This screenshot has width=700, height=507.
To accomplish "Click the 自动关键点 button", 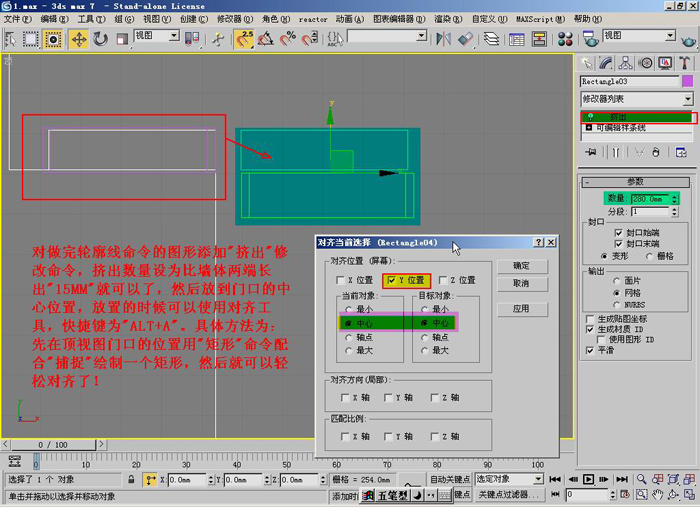I will click(450, 479).
